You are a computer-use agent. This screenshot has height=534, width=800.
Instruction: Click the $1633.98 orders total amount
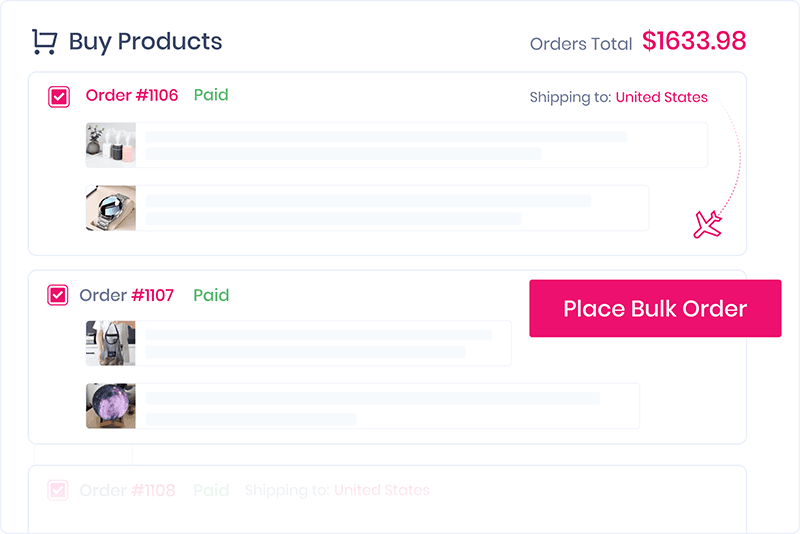(694, 41)
